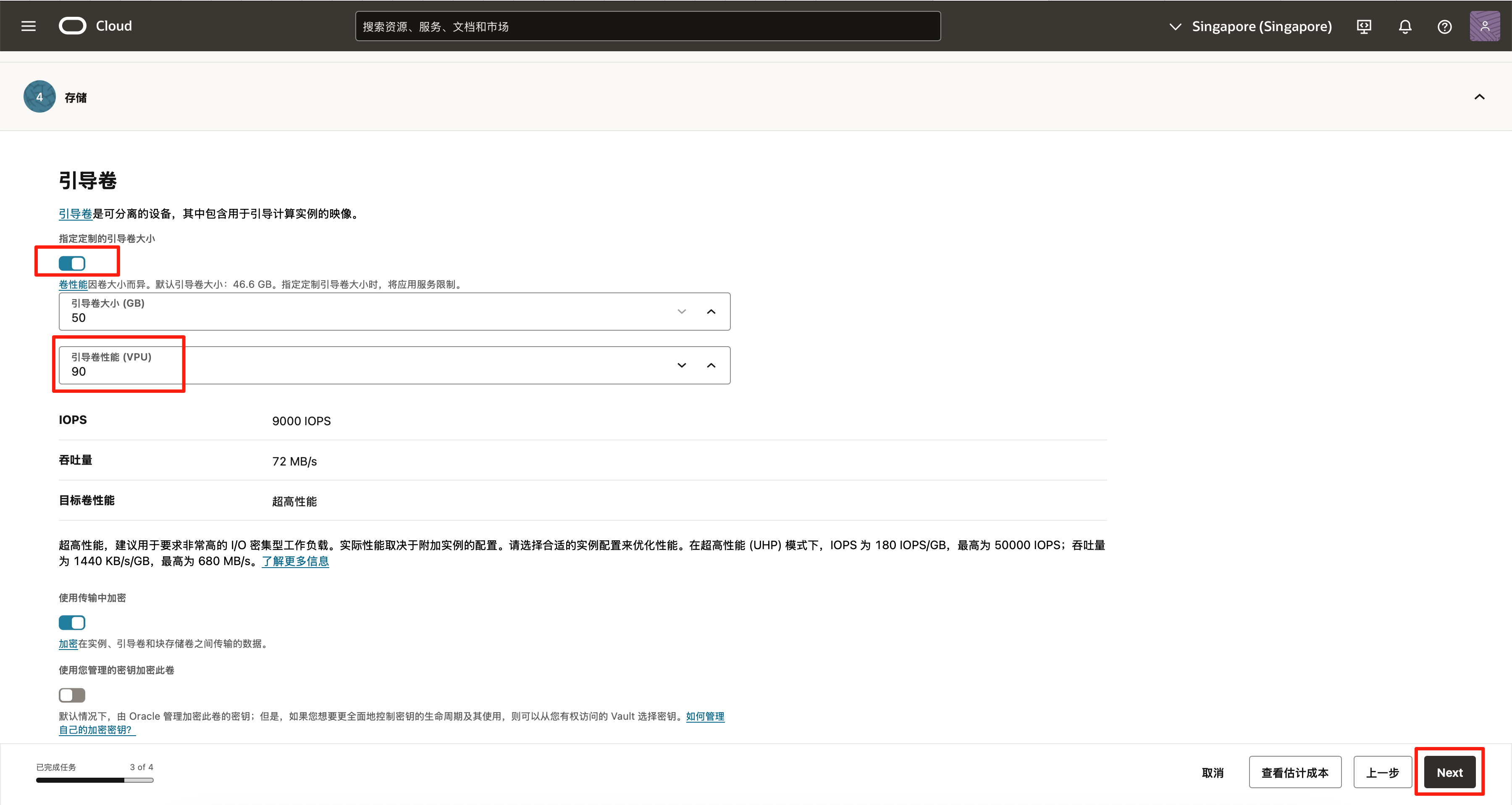Increase boot volume size with up arrow

[711, 312]
